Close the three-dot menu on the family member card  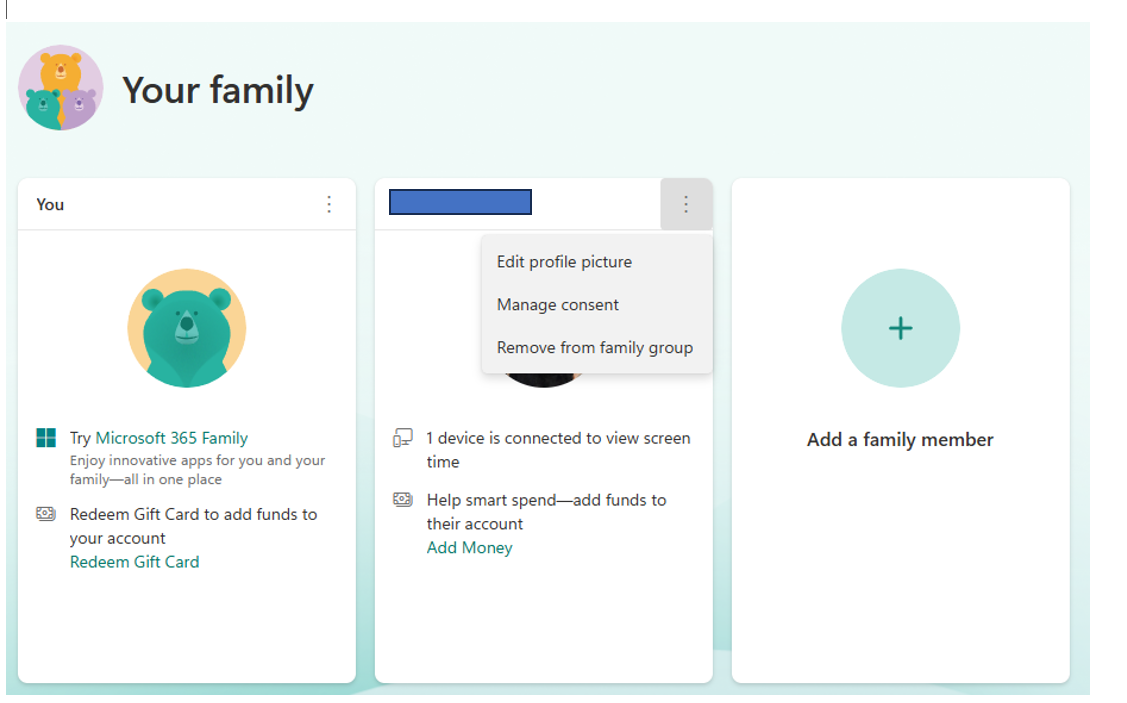(686, 205)
